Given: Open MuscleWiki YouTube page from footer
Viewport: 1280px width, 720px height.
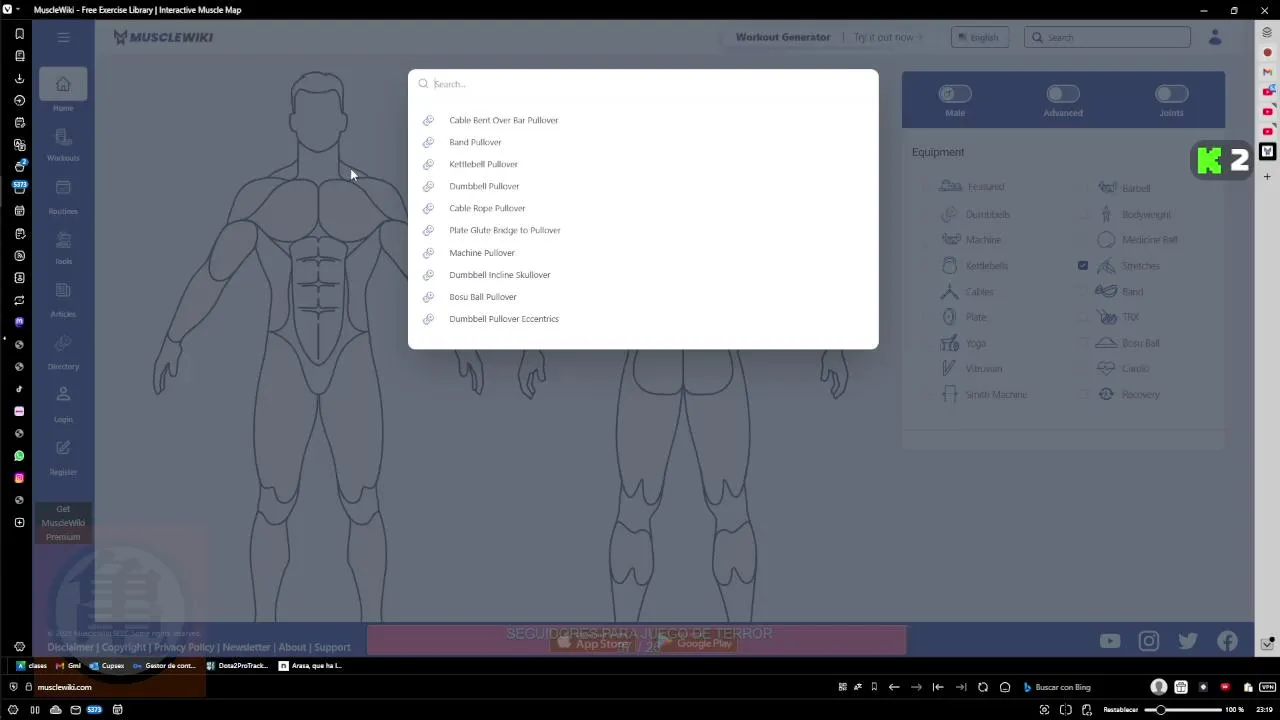Looking at the screenshot, I should click(1110, 641).
